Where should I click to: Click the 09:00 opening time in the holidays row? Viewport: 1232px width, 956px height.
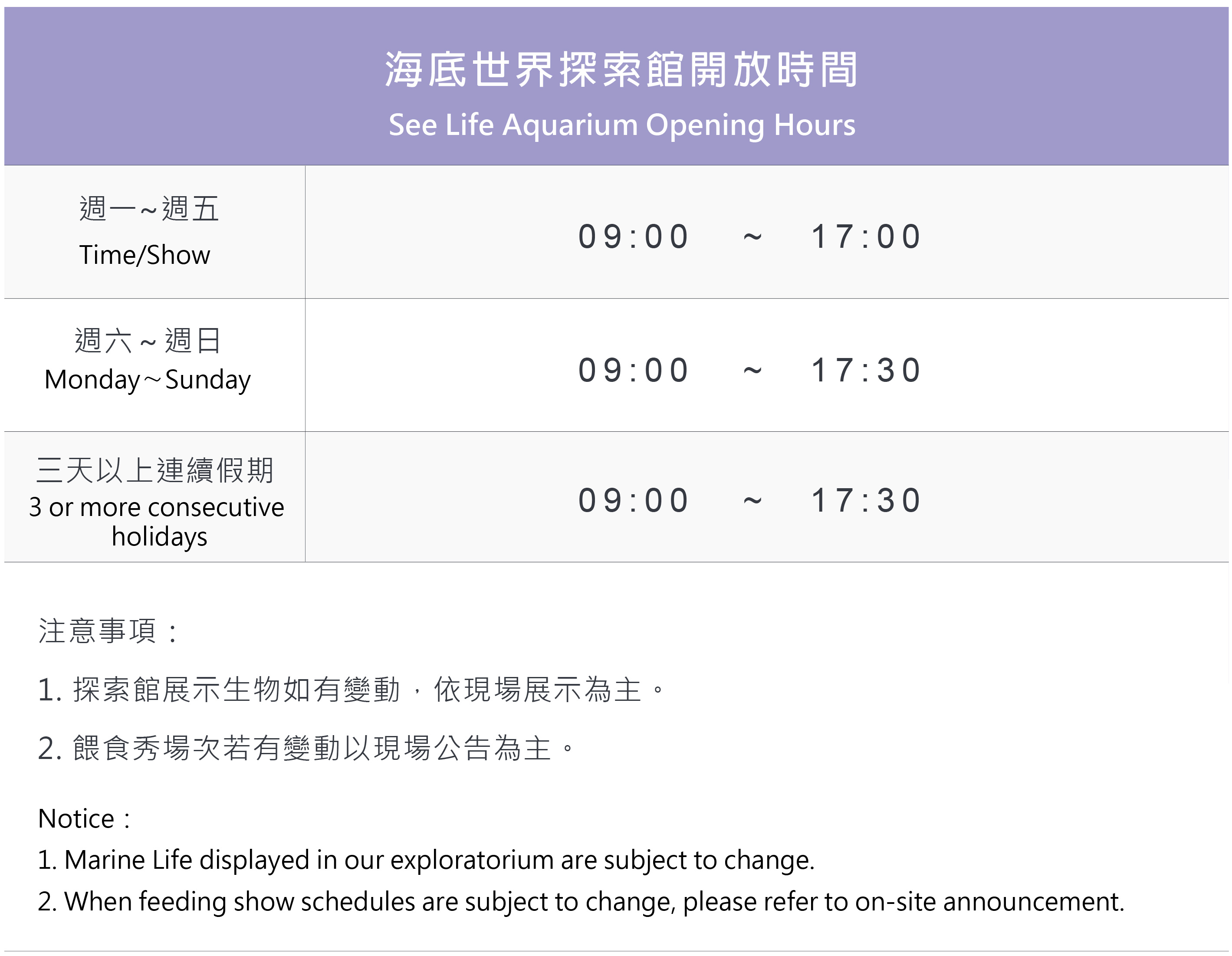pos(634,500)
